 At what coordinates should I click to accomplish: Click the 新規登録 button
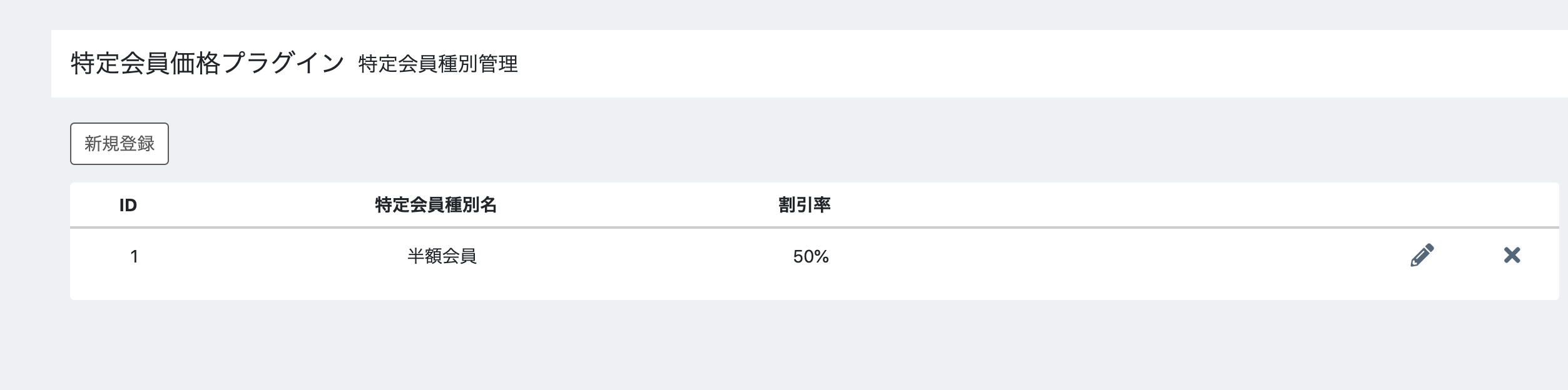pos(120,144)
